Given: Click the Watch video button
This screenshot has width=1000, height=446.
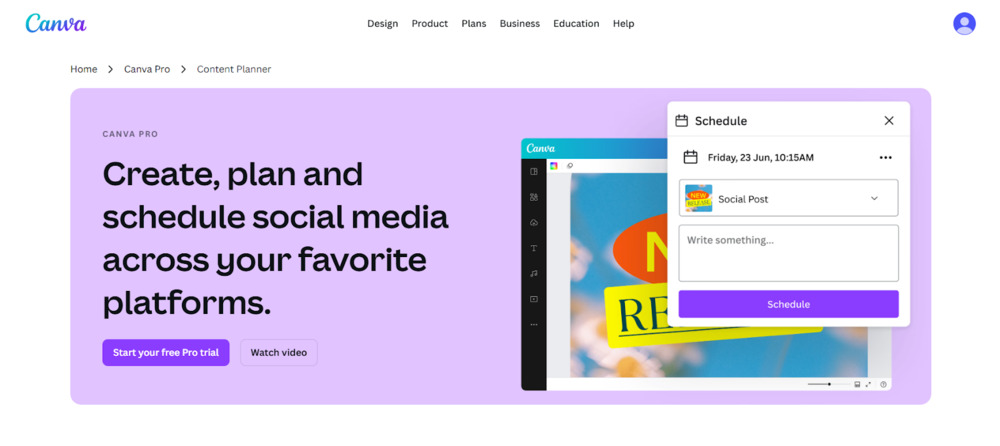Looking at the screenshot, I should [279, 352].
